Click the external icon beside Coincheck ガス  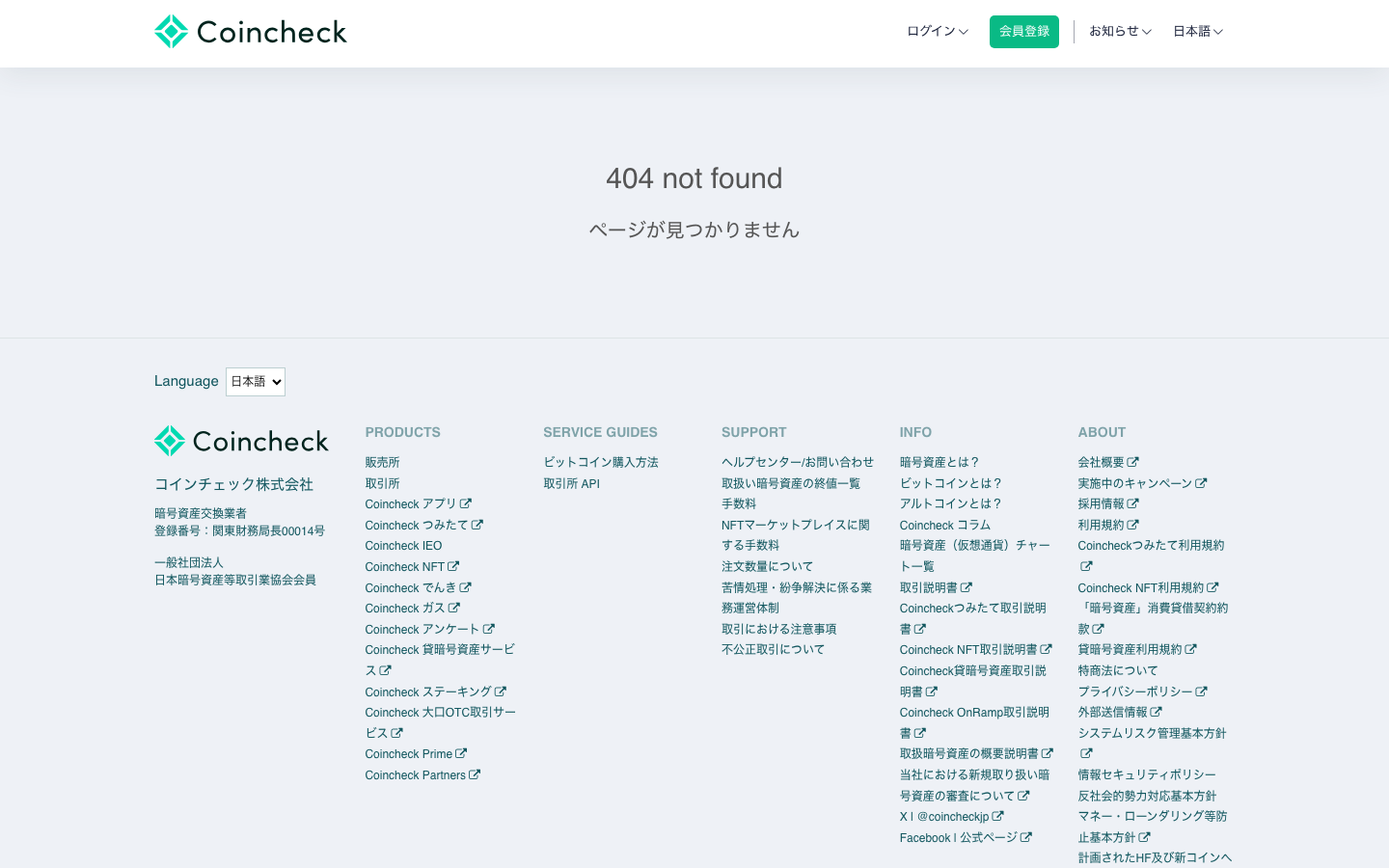click(x=454, y=608)
